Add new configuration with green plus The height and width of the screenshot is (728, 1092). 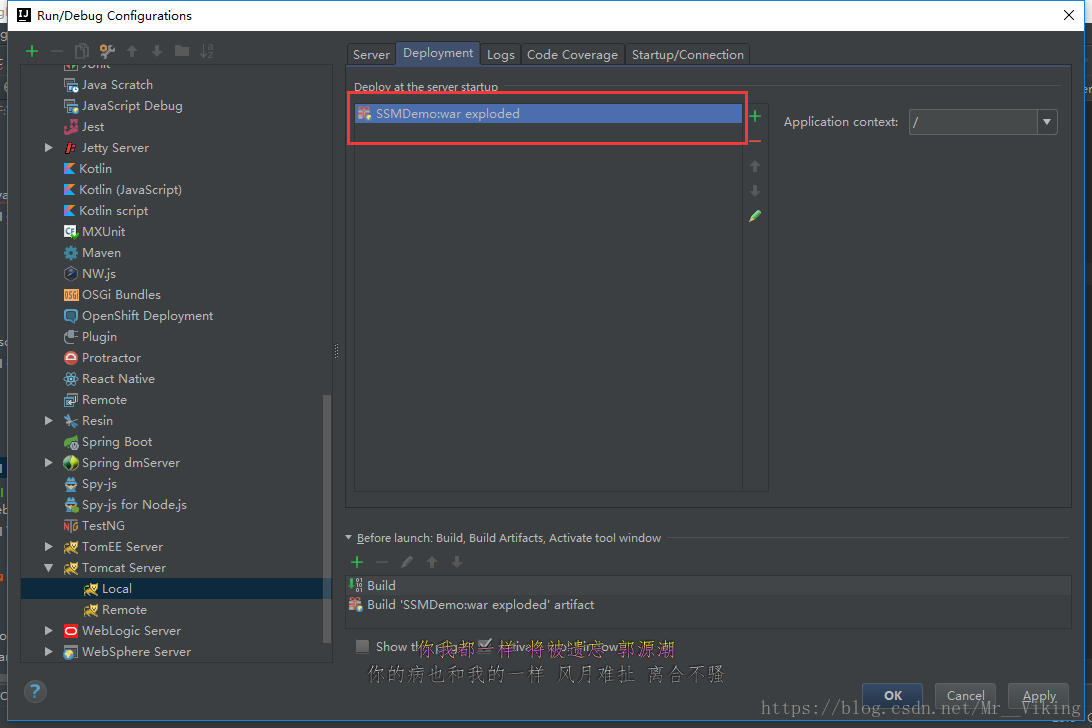32,51
